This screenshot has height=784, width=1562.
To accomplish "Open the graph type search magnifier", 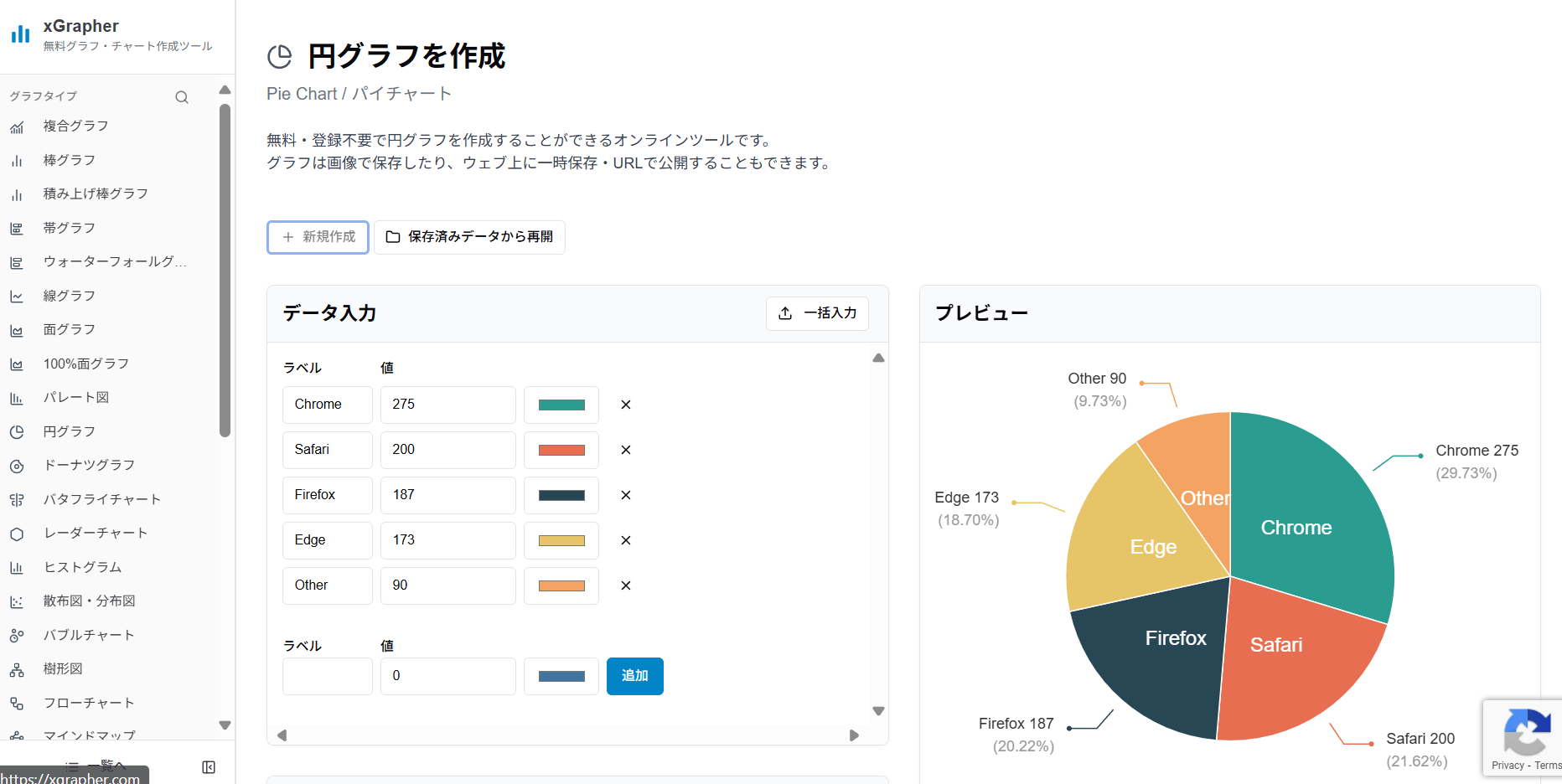I will click(182, 96).
